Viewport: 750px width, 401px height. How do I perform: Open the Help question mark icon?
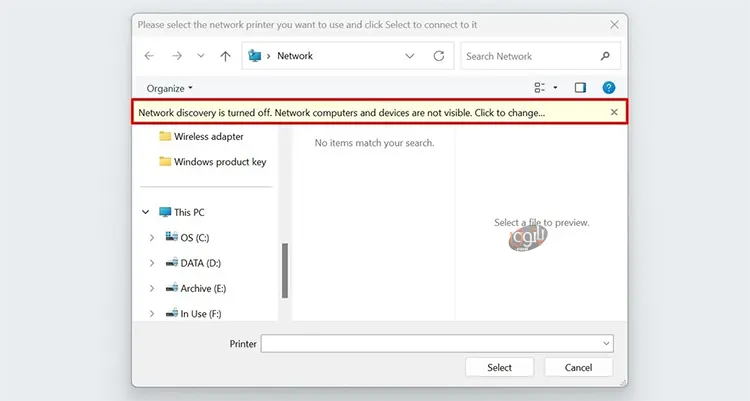coord(609,88)
